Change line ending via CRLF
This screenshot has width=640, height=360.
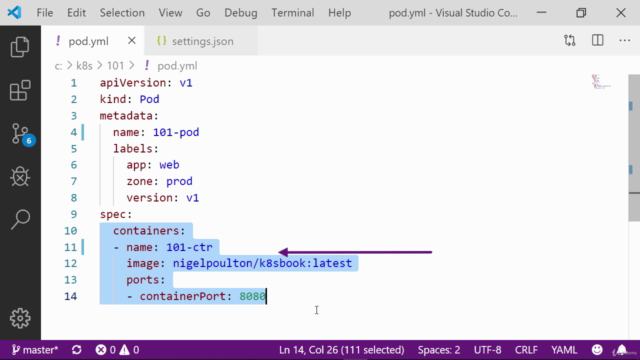click(x=526, y=350)
